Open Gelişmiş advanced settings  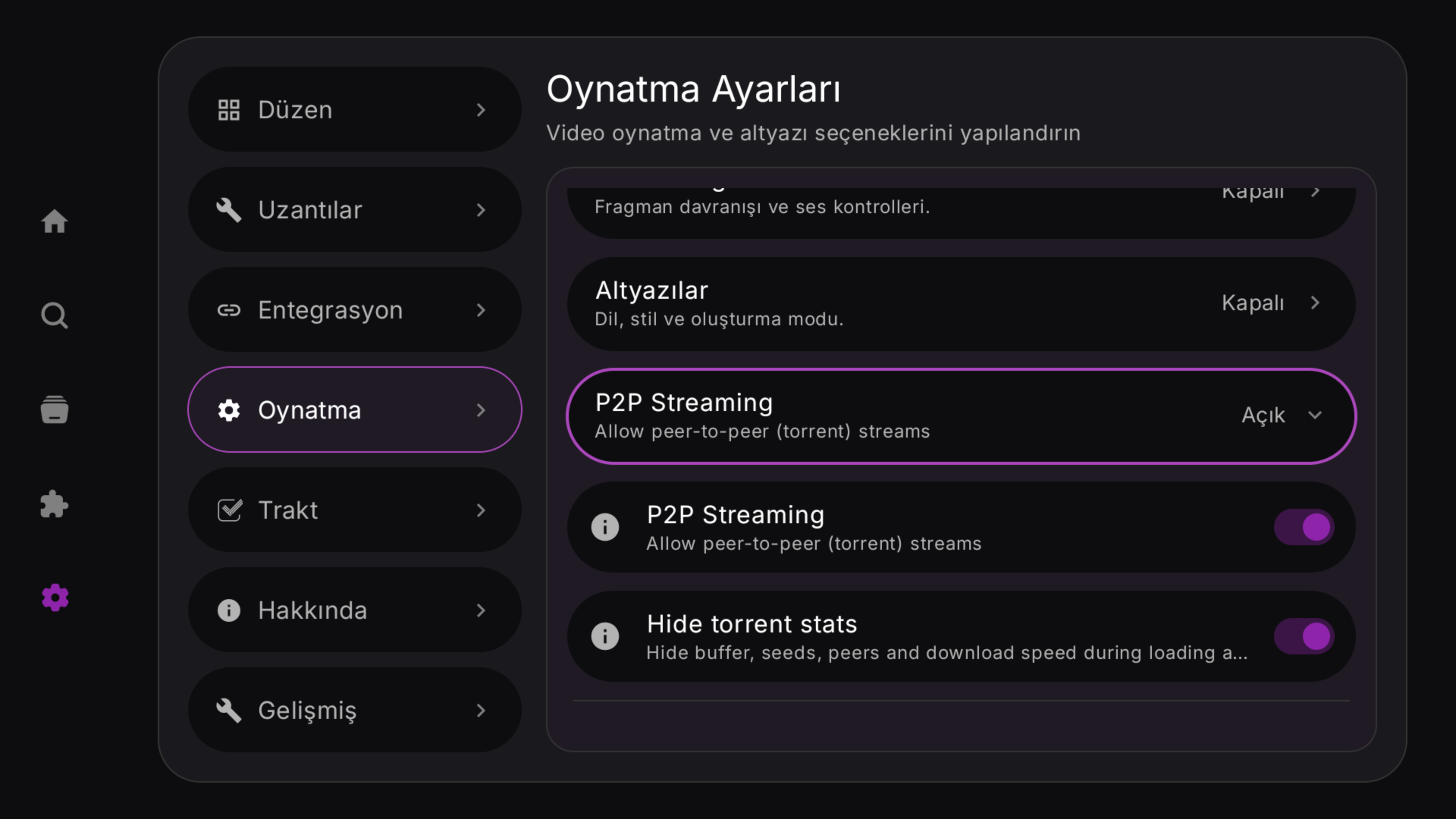pos(355,711)
